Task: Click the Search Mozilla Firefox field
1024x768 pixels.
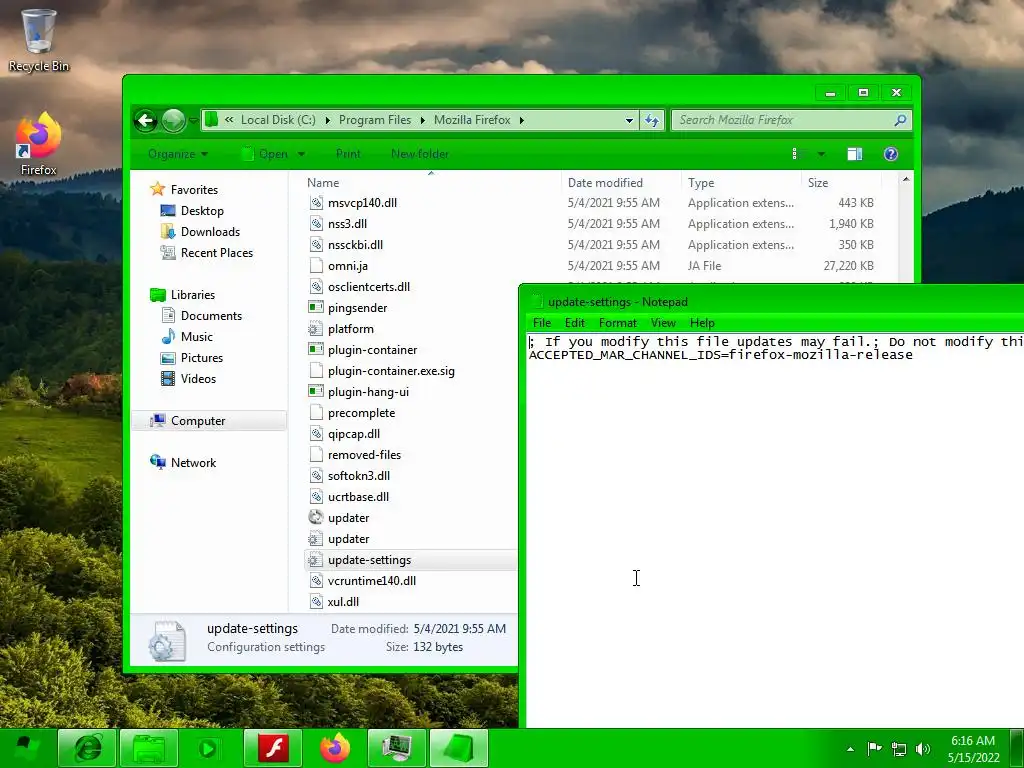Action: pyautogui.click(x=784, y=120)
